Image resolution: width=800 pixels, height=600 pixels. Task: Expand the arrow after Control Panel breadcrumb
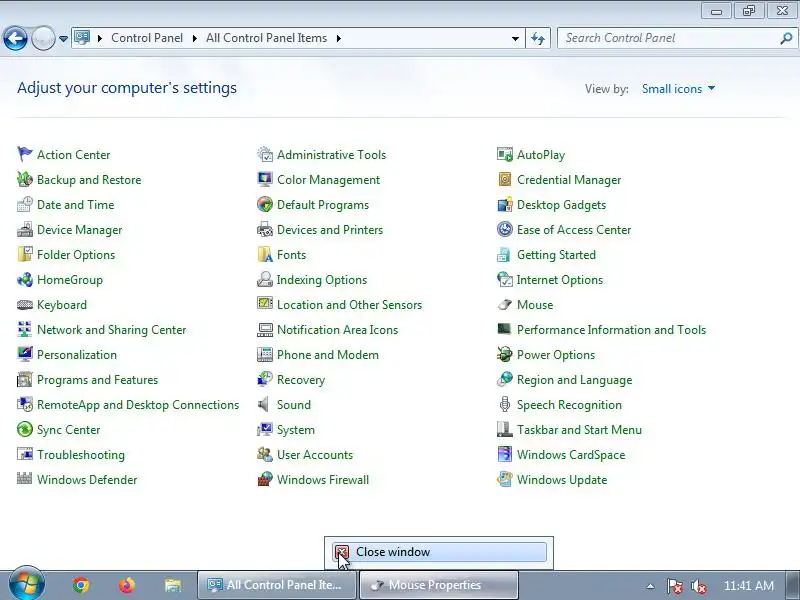click(194, 38)
